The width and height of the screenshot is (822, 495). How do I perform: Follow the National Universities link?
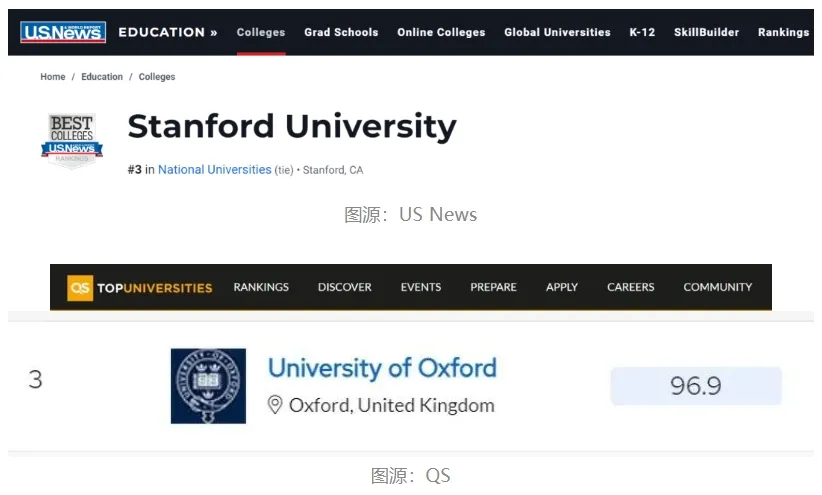[x=214, y=170]
